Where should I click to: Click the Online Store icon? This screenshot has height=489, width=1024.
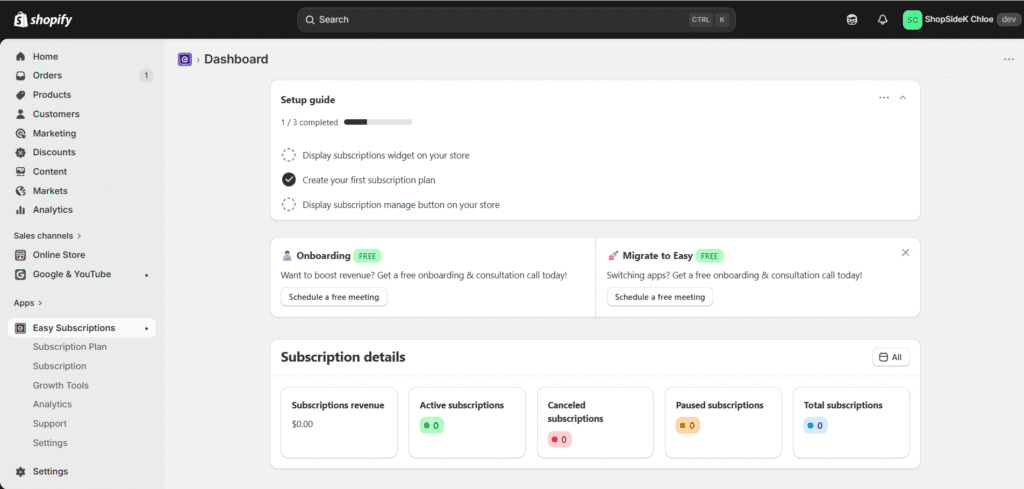pos(20,255)
